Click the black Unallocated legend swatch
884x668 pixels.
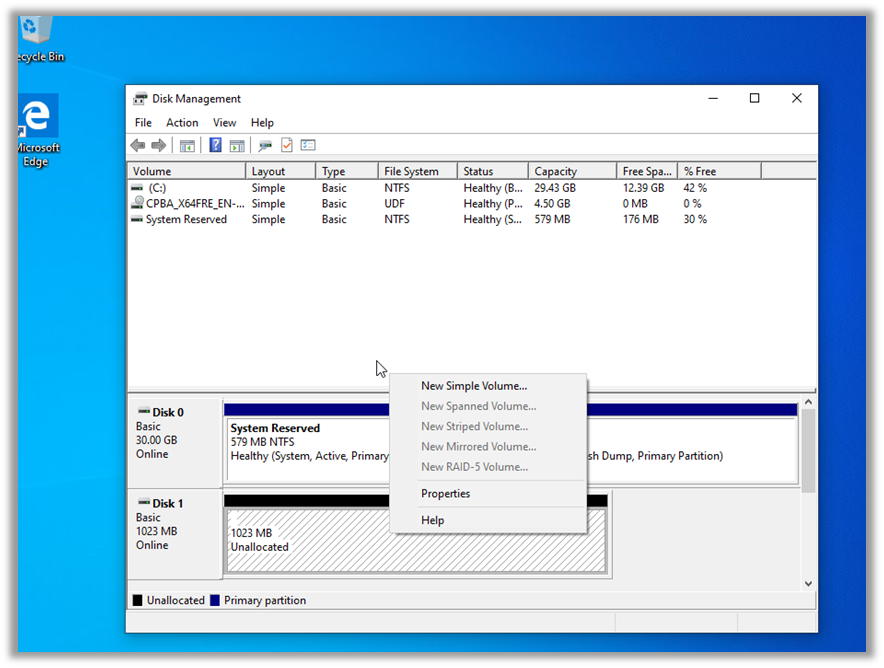pyautogui.click(x=138, y=600)
